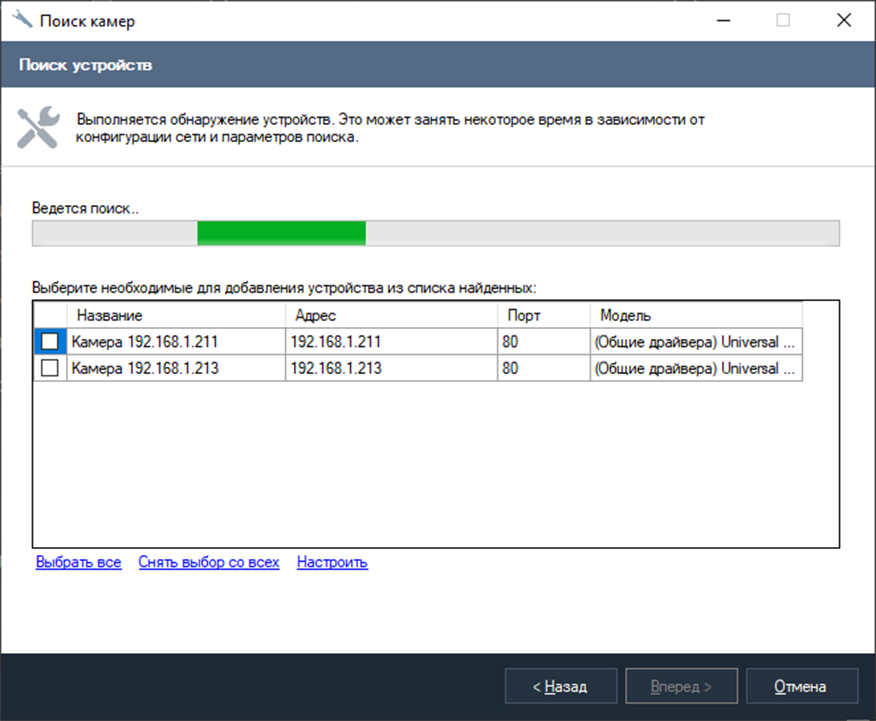Click the "Выбрать все" link
Viewport: 876px width, 721px height.
tap(78, 562)
